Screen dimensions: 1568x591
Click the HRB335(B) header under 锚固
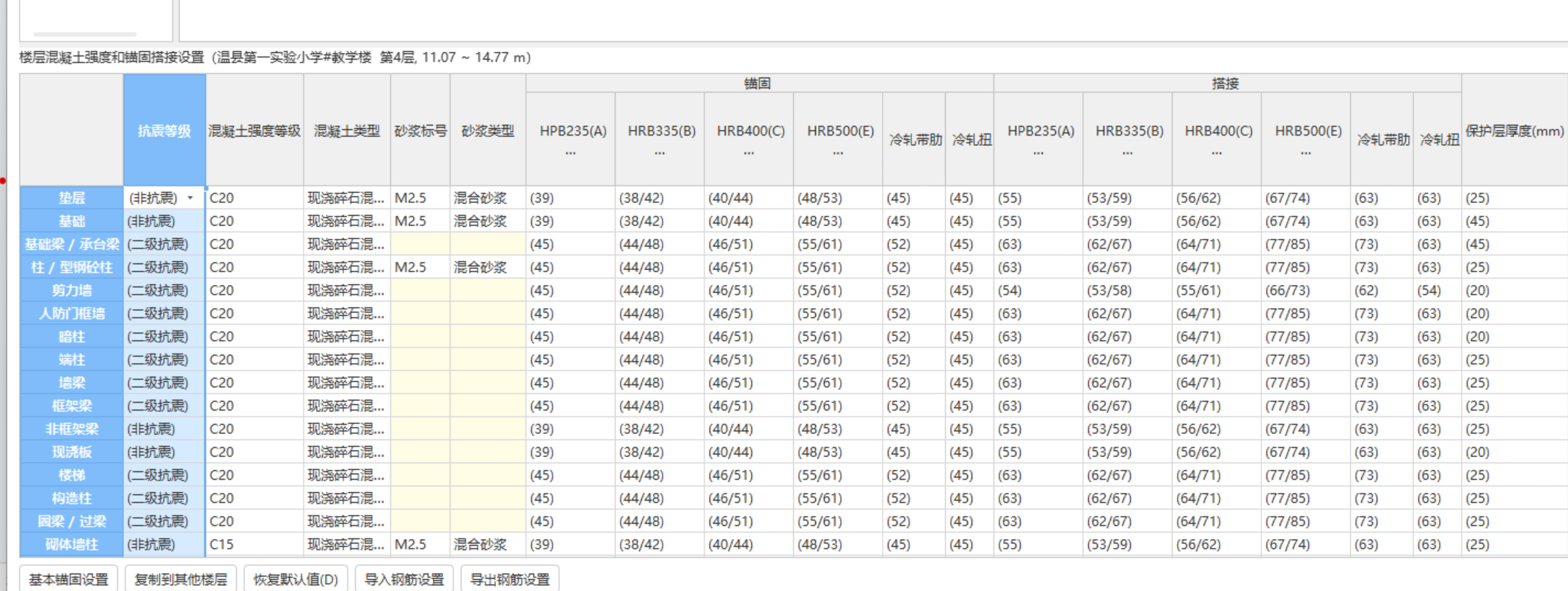660,139
